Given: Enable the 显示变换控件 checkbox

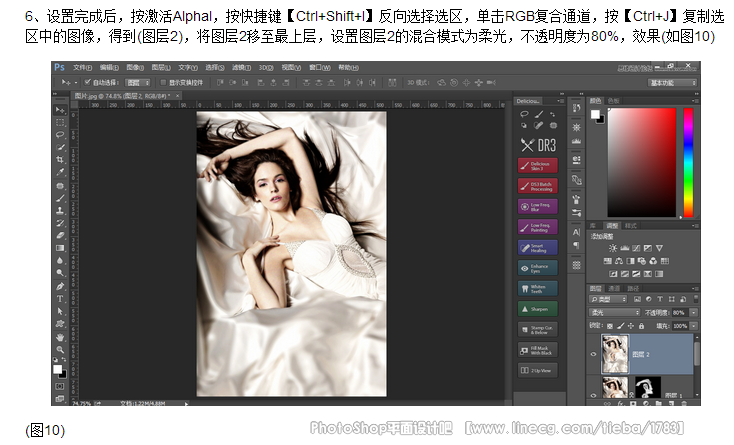Looking at the screenshot, I should pos(163,82).
